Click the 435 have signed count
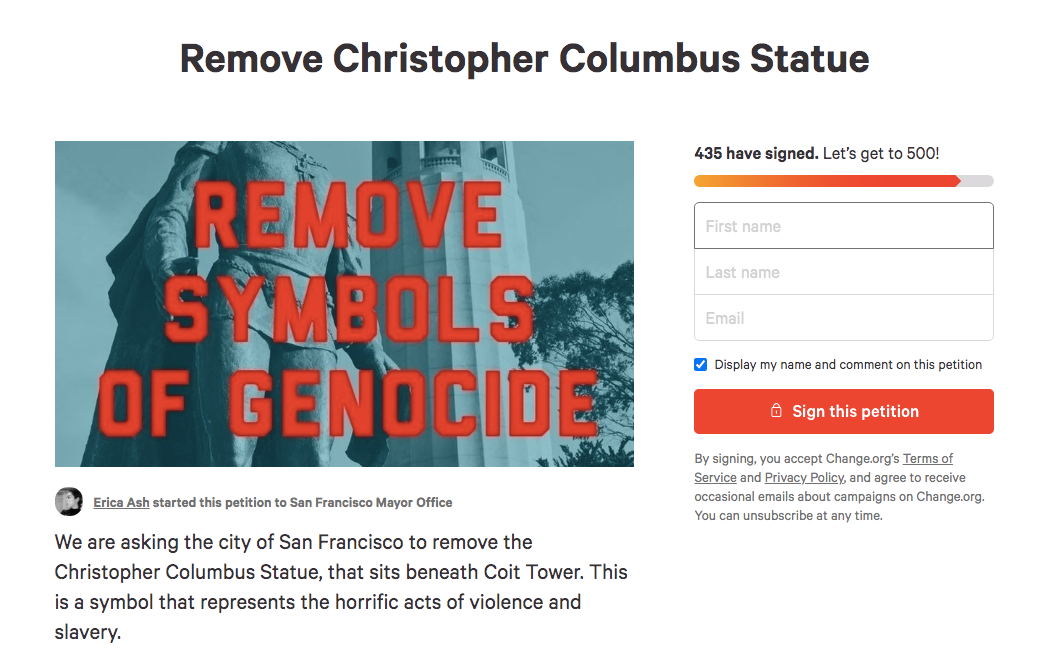Screen dimensions: 1050x648 (x=756, y=154)
